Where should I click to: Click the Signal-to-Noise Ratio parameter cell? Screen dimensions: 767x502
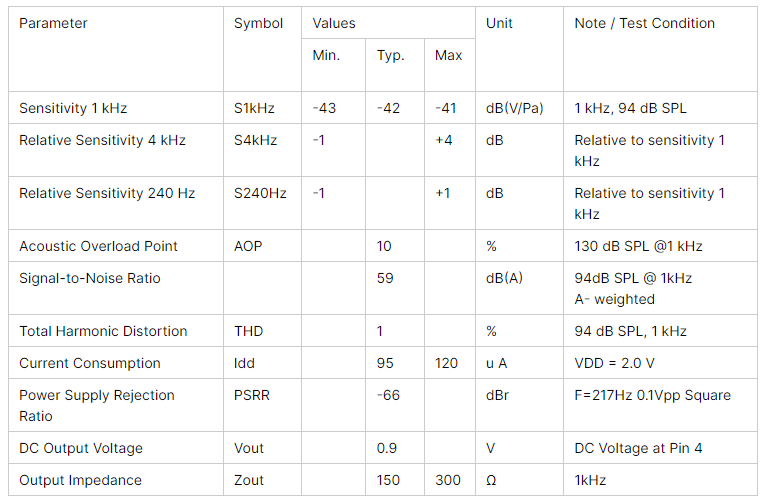[89, 278]
